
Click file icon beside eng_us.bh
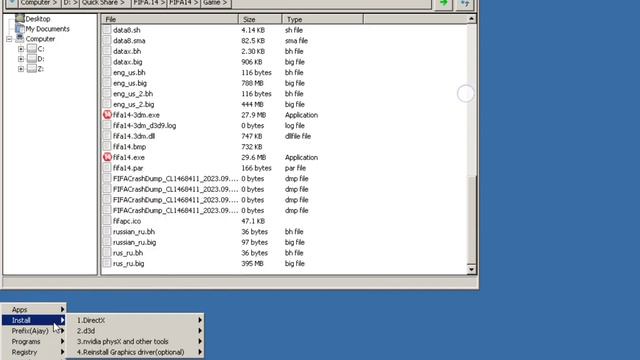107,72
